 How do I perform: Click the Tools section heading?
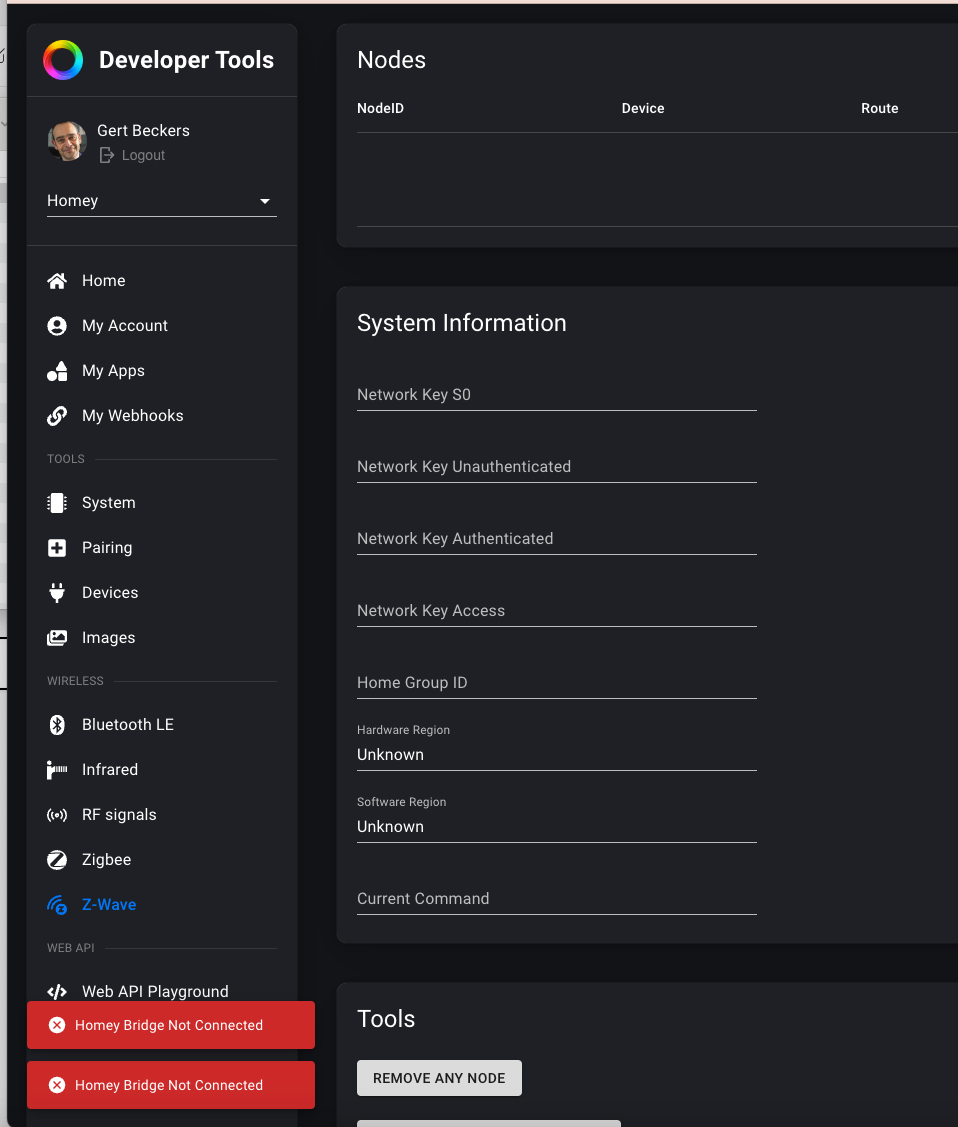tap(386, 1019)
